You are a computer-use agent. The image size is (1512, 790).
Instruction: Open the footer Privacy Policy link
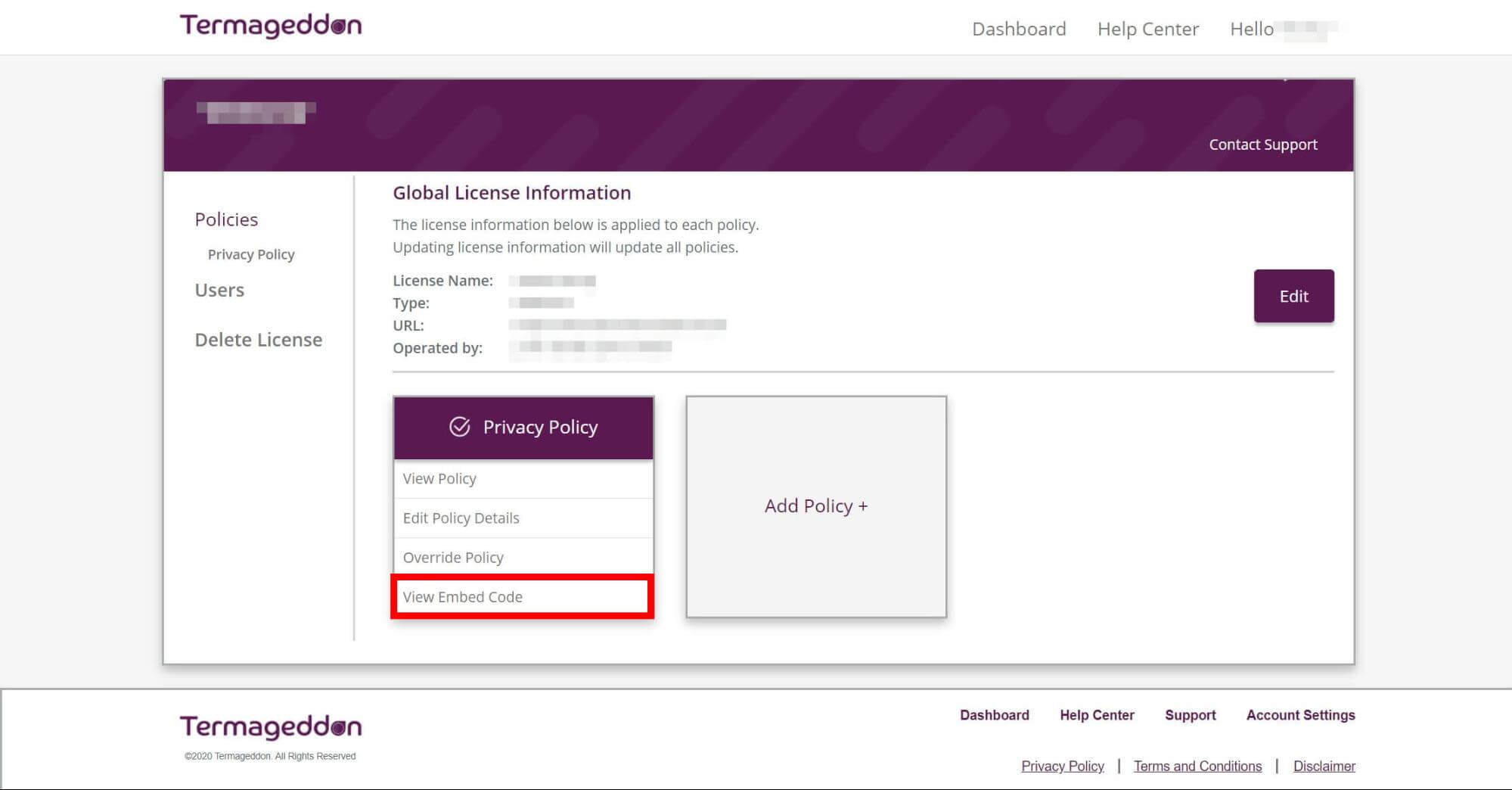(1062, 766)
